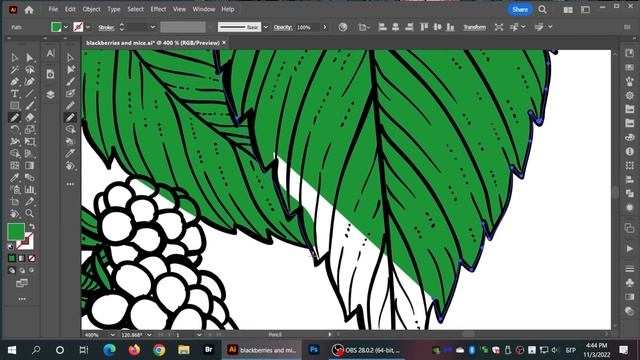Click the horizontal scrollbar thumb

(x=468, y=335)
